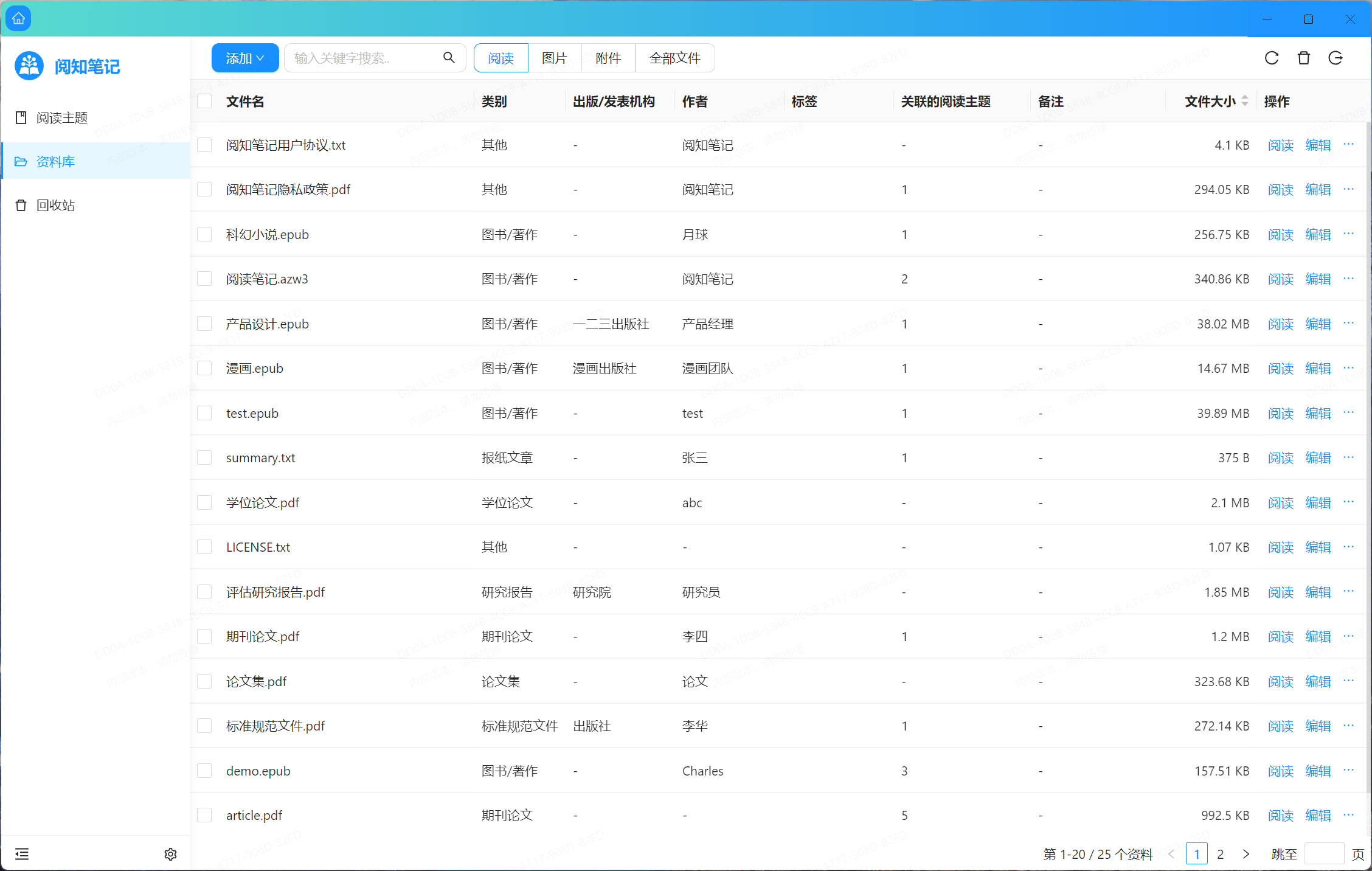Image resolution: width=1372 pixels, height=871 pixels.
Task: Click author cell Charles
Action: [702, 771]
